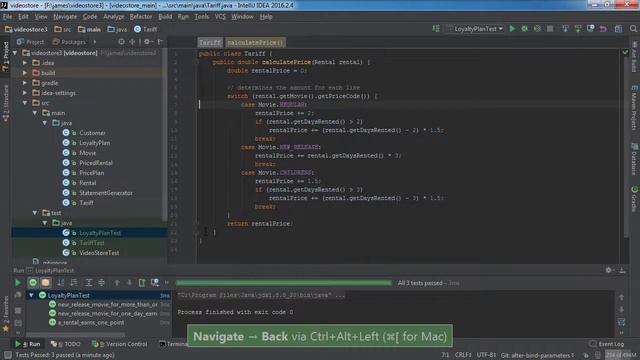Open Project panel settings gear
Image resolution: width=640 pixels, height=360 pixels.
click(147, 42)
